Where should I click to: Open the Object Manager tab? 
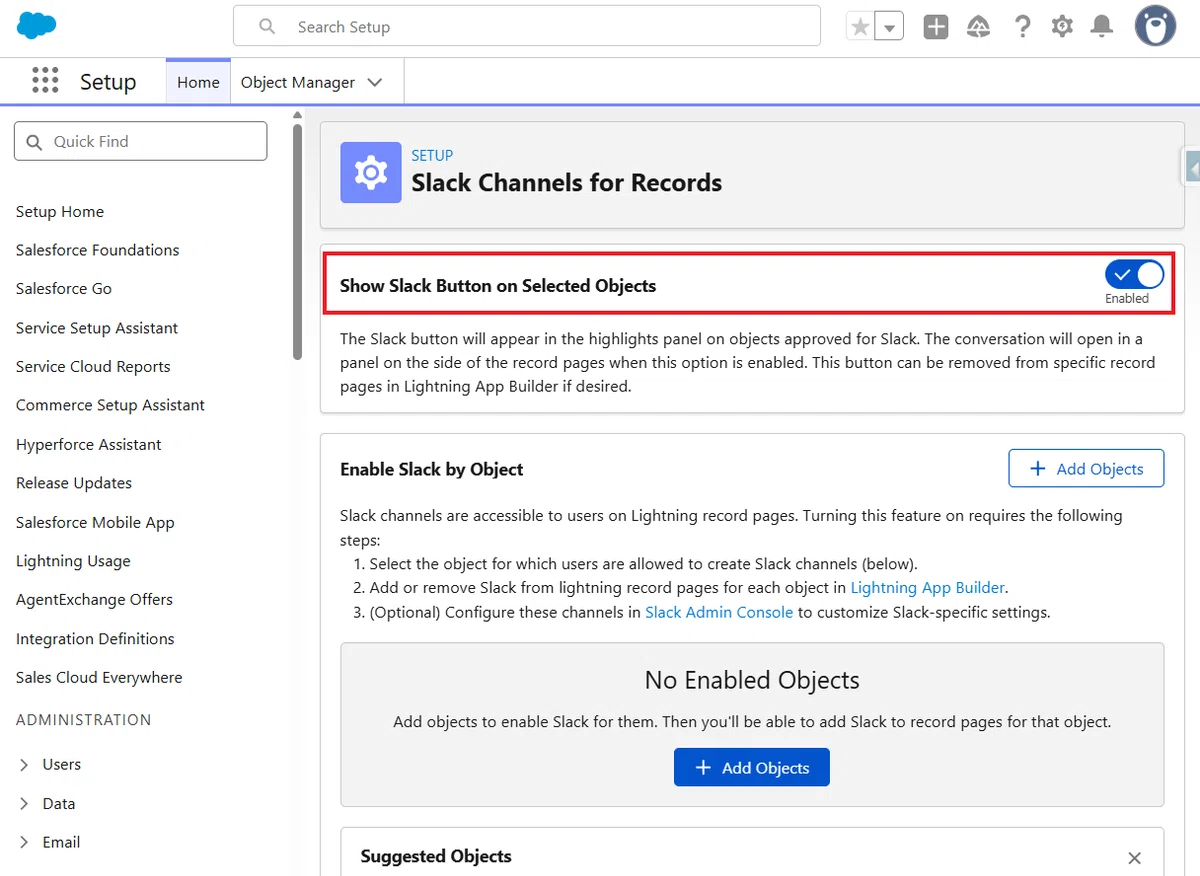click(298, 82)
